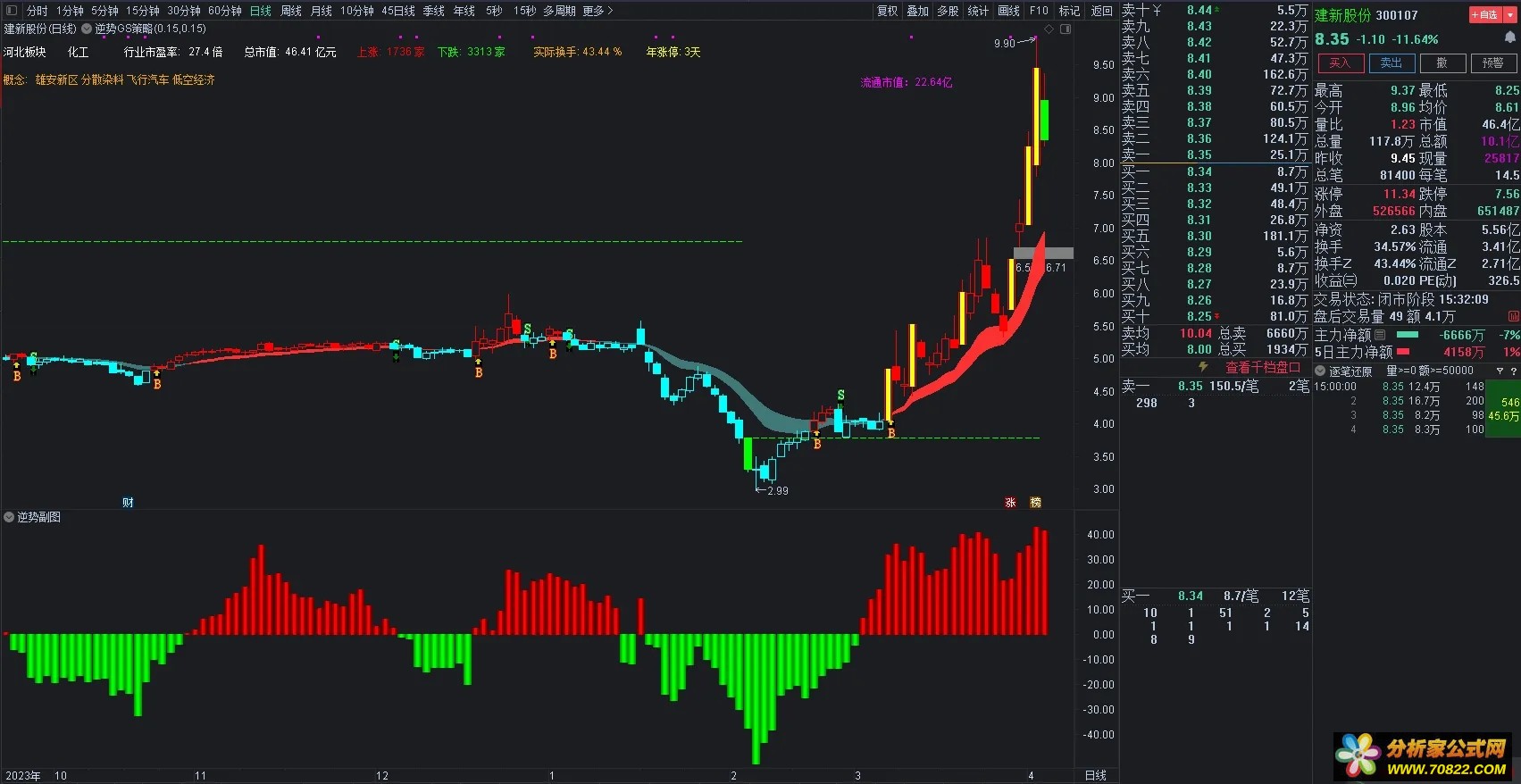The width and height of the screenshot is (1521, 784).
Task: Click the 复权 toolbar button
Action: click(887, 11)
